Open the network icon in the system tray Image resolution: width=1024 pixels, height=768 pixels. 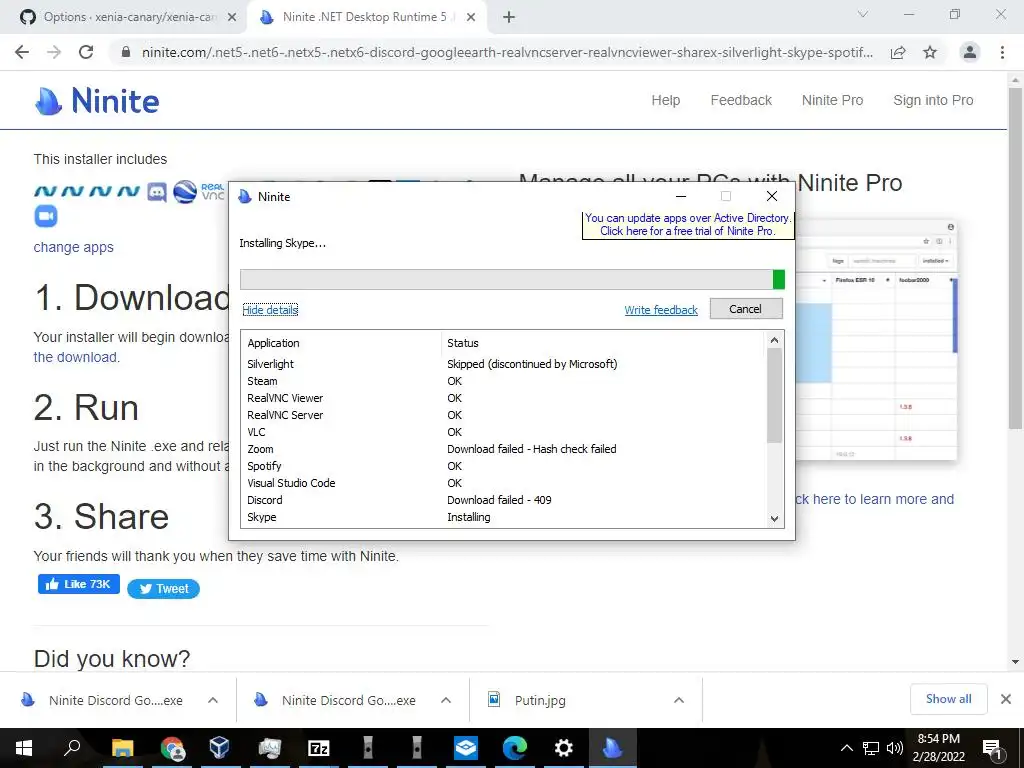click(871, 748)
